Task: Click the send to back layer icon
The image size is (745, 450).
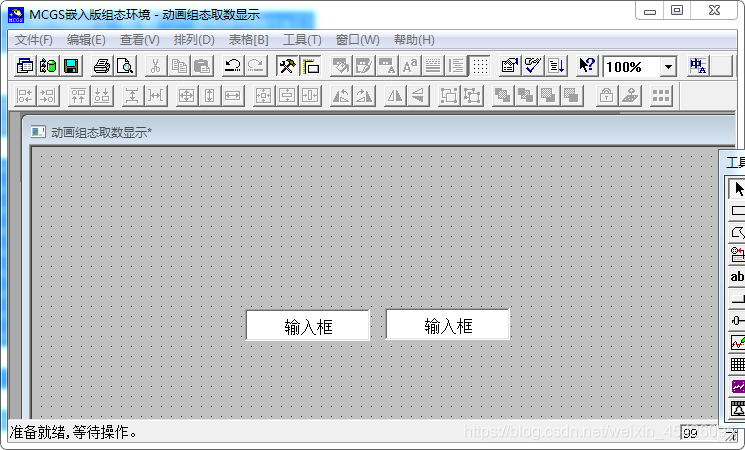Action: [x=525, y=96]
